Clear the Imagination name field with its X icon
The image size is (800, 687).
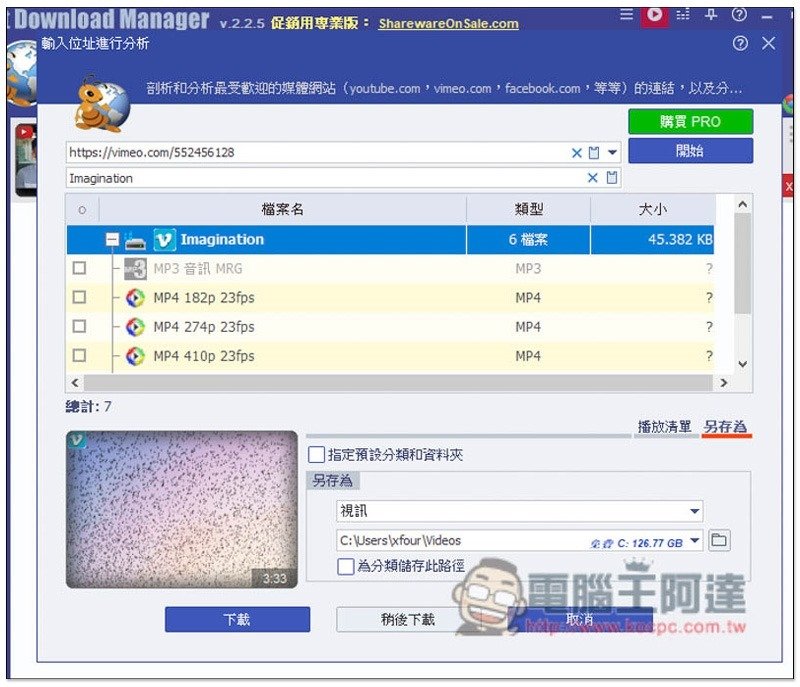592,177
